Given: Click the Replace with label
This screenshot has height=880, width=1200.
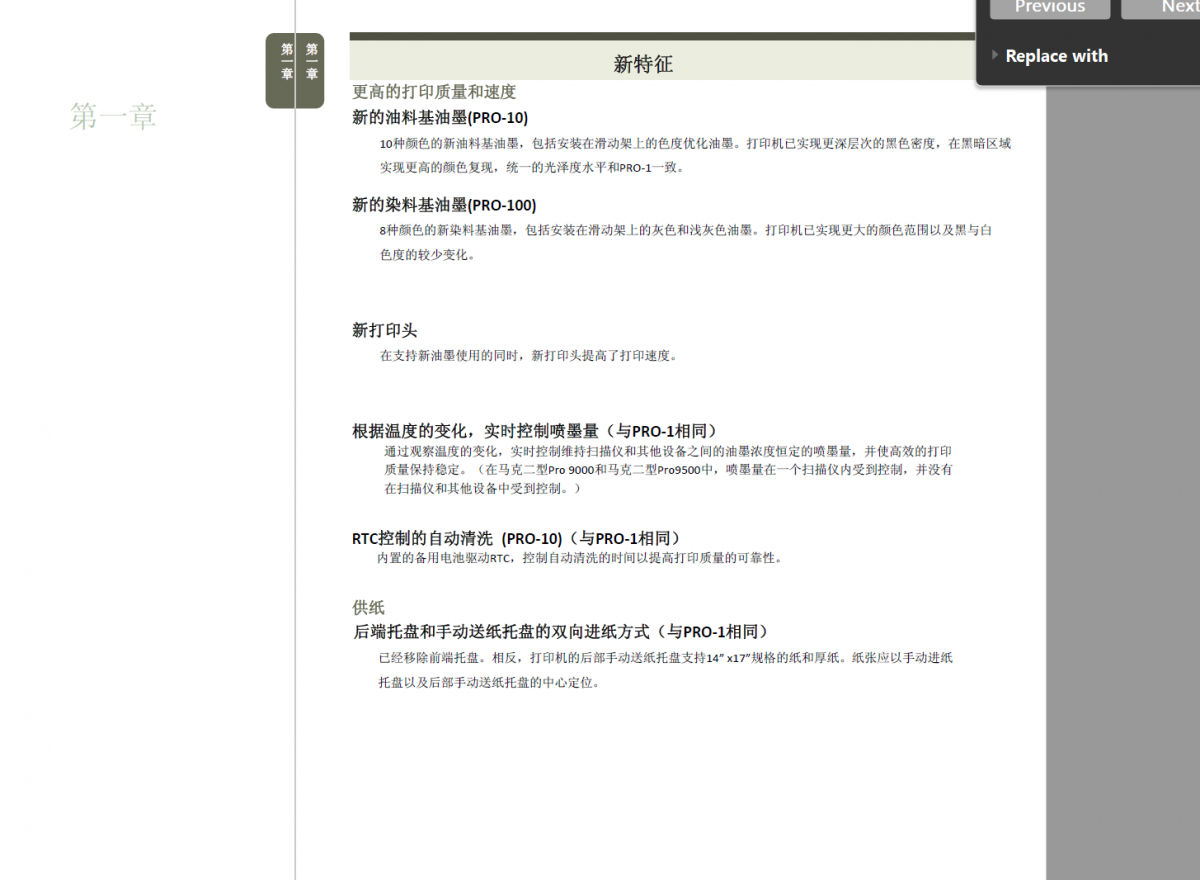Looking at the screenshot, I should [x=1056, y=56].
